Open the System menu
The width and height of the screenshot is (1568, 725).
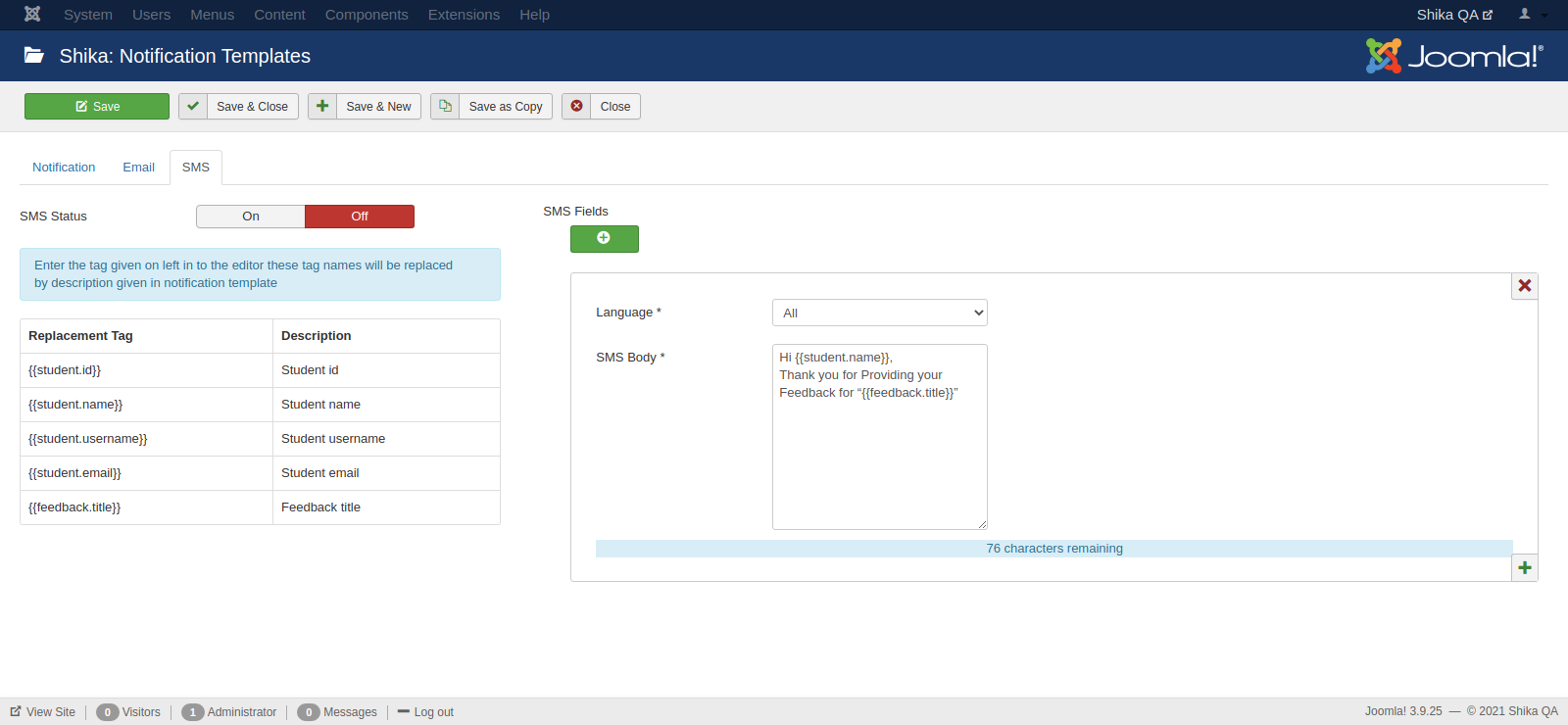pyautogui.click(x=87, y=15)
